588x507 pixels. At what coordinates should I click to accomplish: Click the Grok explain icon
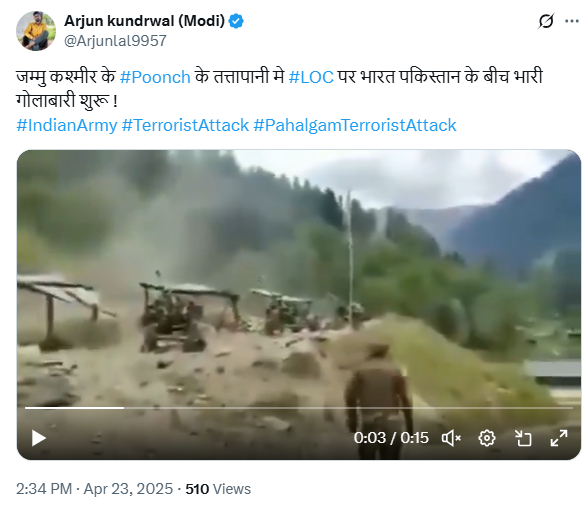(546, 21)
